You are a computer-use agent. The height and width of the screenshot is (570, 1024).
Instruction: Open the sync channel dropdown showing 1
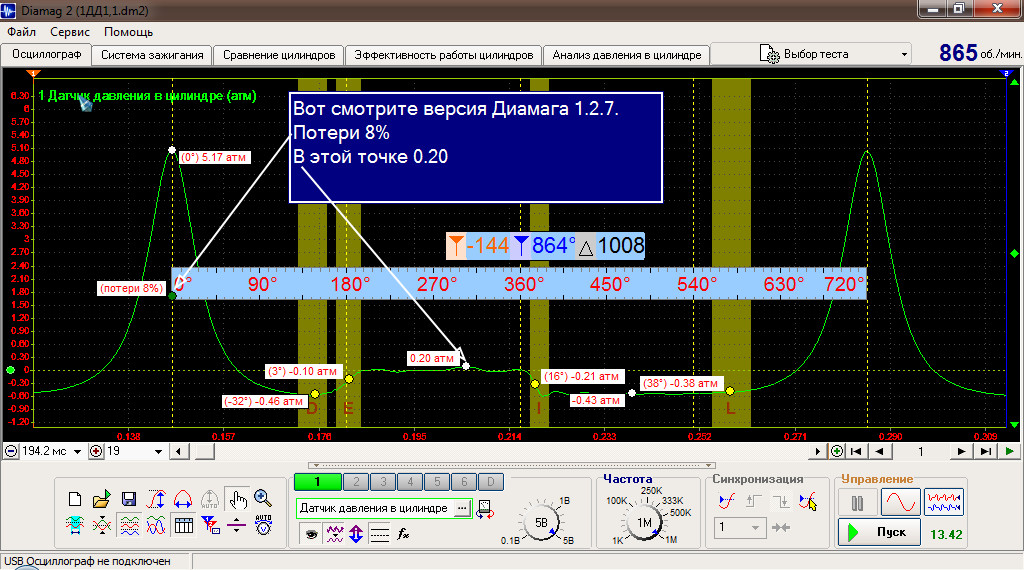(x=739, y=527)
